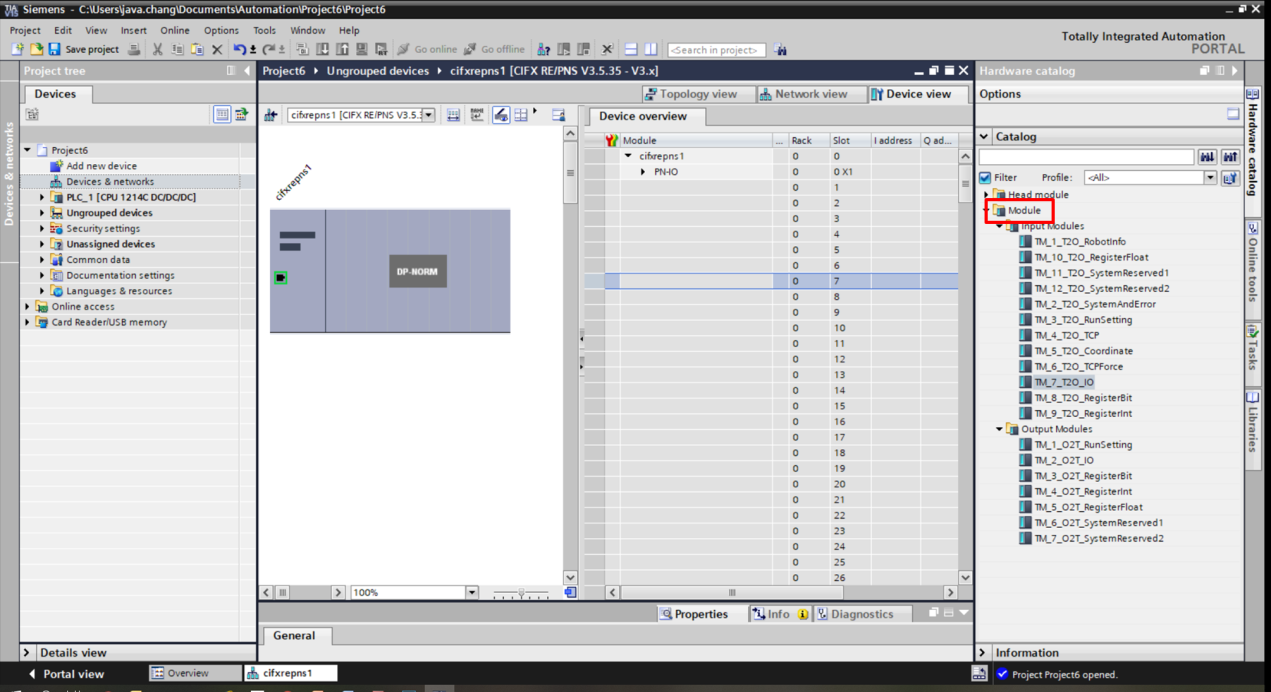Click the catalog search down icon
The height and width of the screenshot is (692, 1271).
pyautogui.click(x=1208, y=157)
